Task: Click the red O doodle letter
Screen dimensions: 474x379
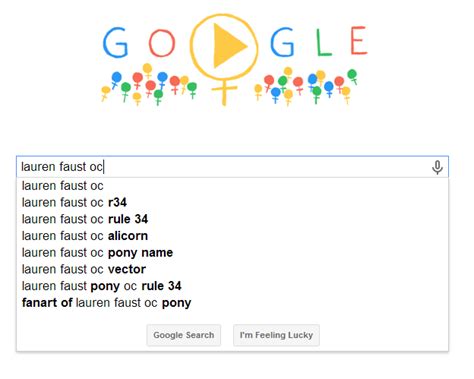Action: point(162,43)
